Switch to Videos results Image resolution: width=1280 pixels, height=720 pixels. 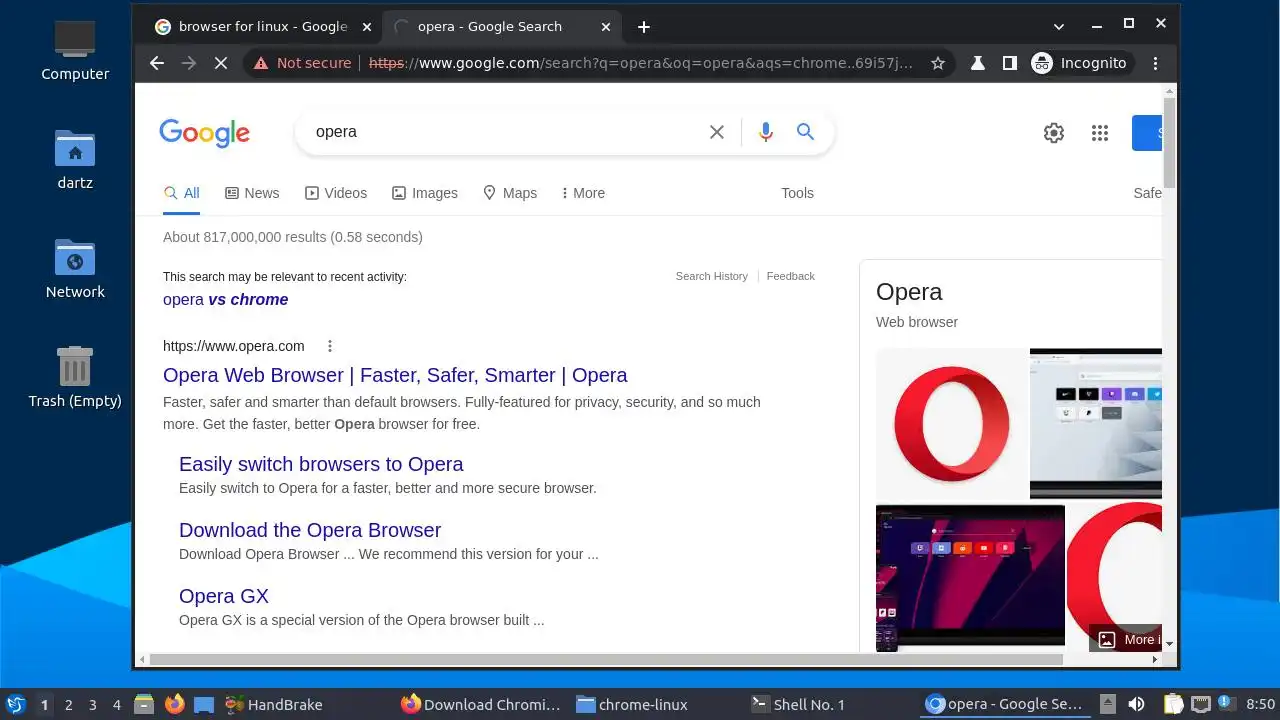[x=336, y=193]
